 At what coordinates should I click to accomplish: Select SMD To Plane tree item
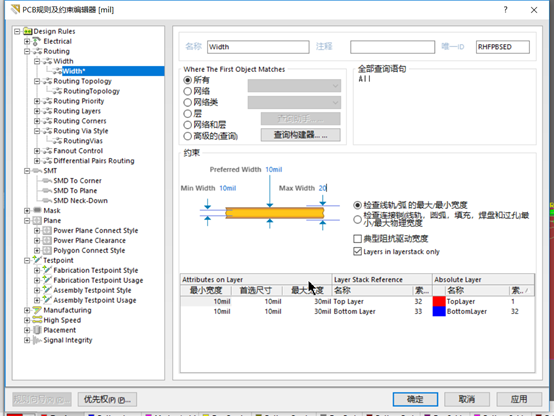pyautogui.click(x=75, y=191)
